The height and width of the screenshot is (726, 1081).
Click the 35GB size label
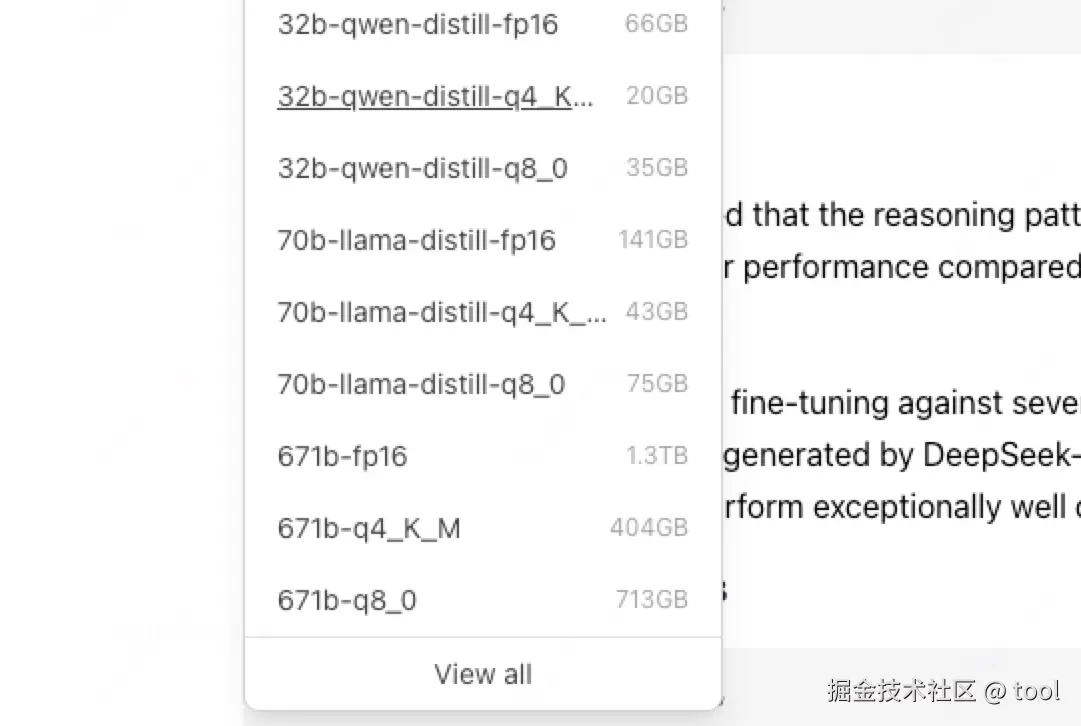click(657, 167)
